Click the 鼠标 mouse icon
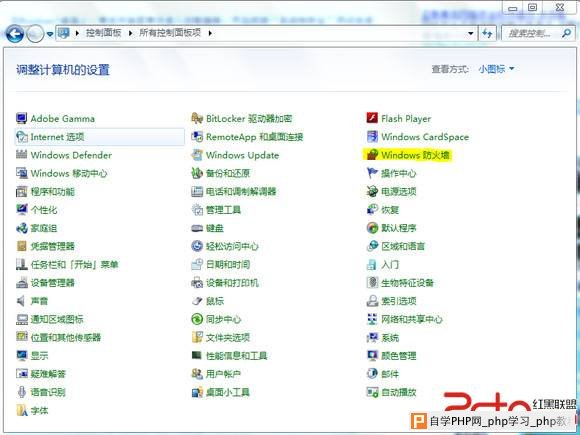This screenshot has height=435, width=580. click(197, 301)
